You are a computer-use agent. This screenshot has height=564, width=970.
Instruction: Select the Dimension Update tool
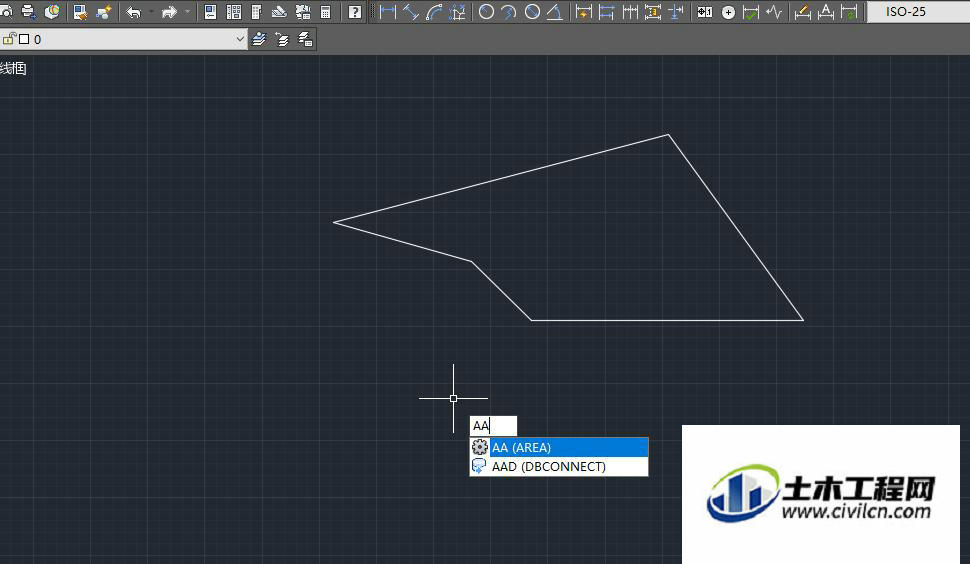coord(849,11)
